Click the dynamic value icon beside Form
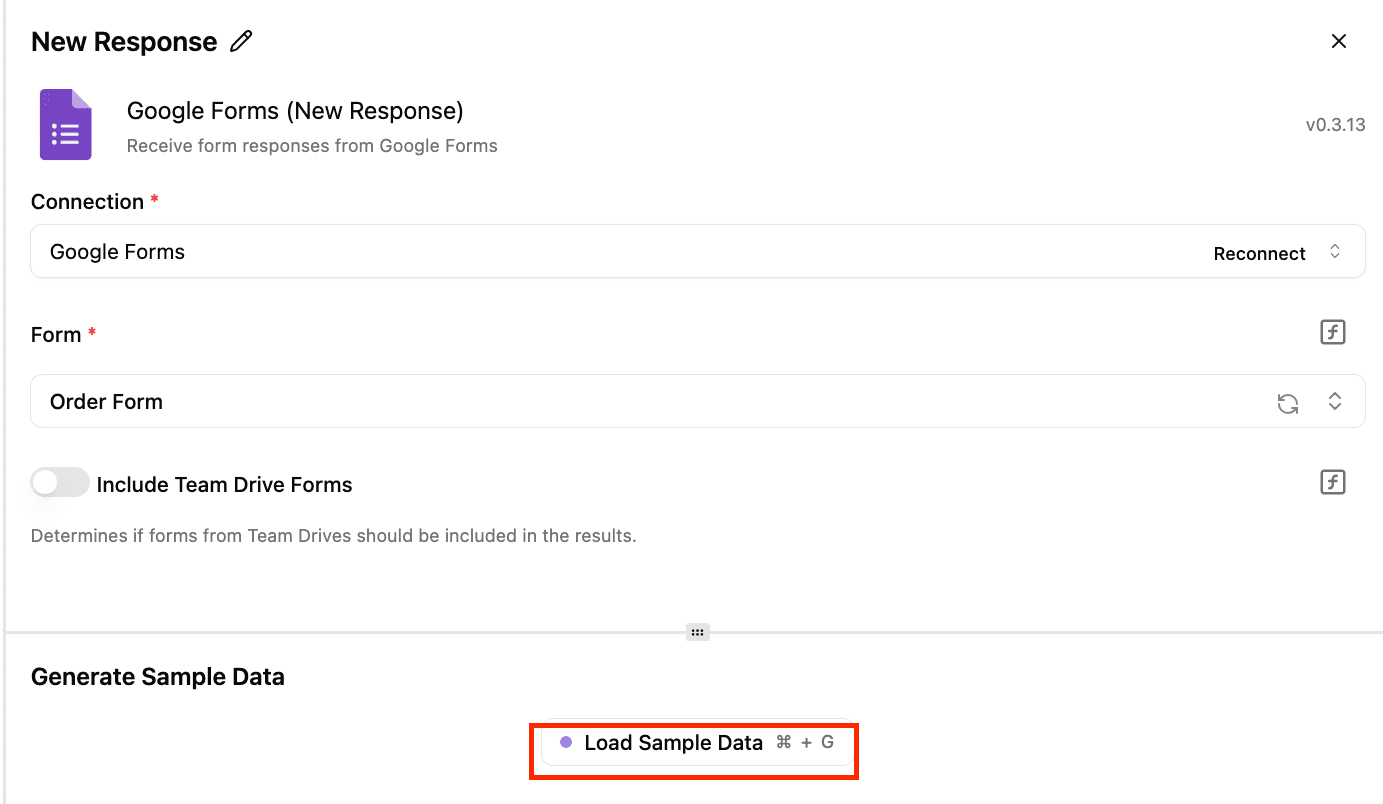The height and width of the screenshot is (804, 1383). (x=1332, y=333)
